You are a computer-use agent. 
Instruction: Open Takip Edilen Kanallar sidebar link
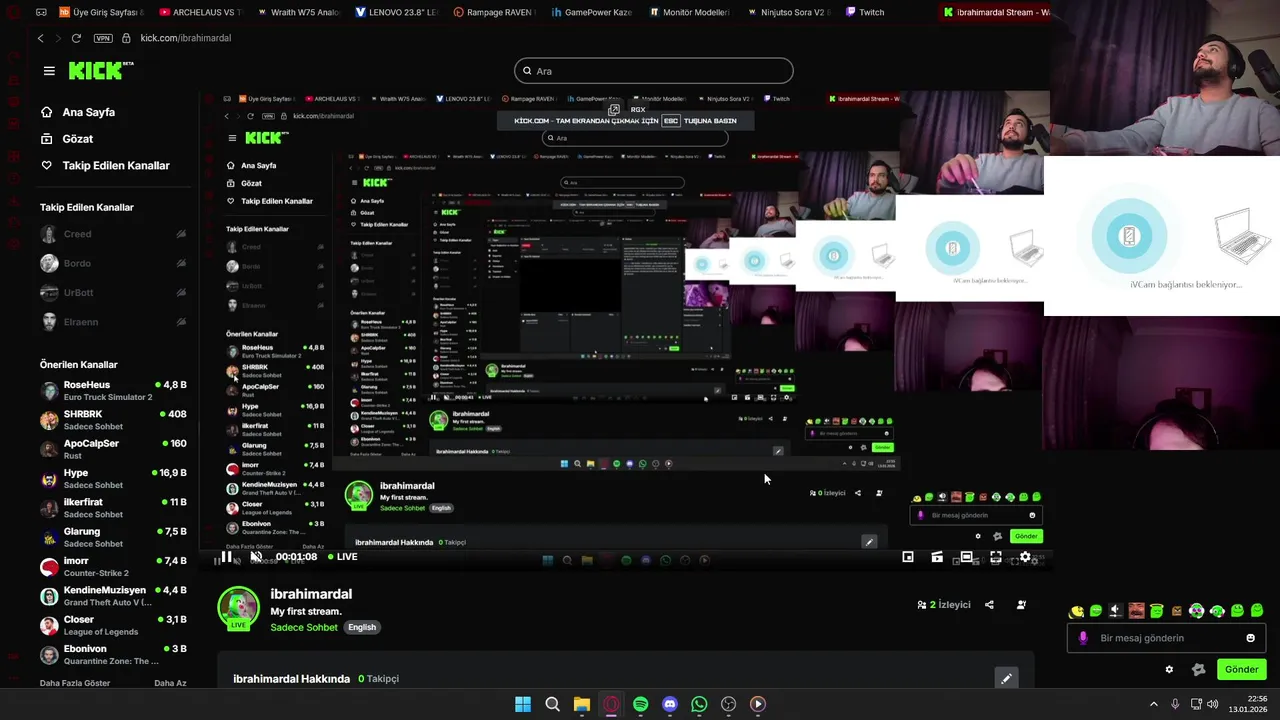[105, 166]
